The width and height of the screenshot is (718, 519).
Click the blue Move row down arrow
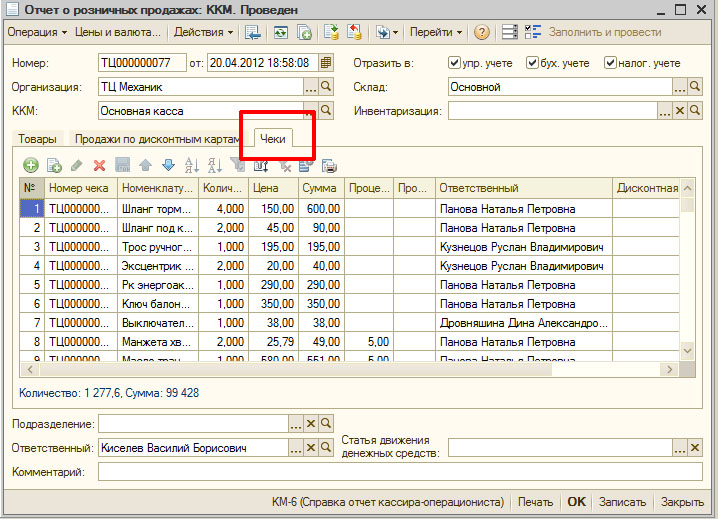[167, 165]
